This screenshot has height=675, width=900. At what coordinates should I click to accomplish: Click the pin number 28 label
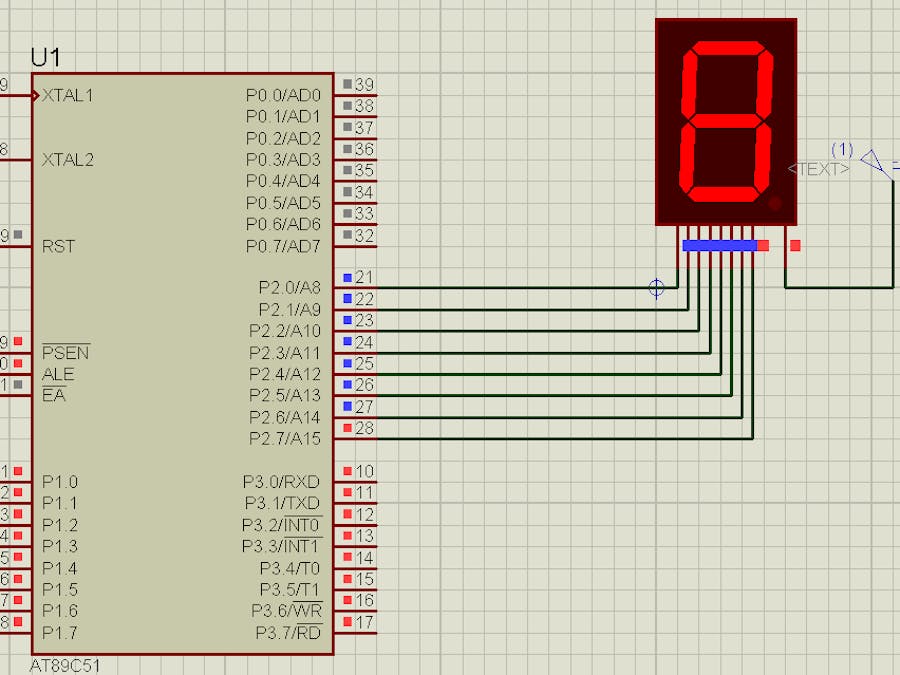[x=365, y=429]
